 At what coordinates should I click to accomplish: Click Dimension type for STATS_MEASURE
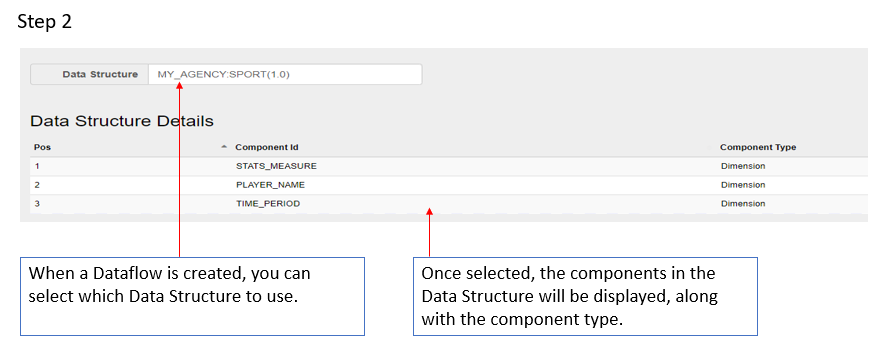point(743,166)
